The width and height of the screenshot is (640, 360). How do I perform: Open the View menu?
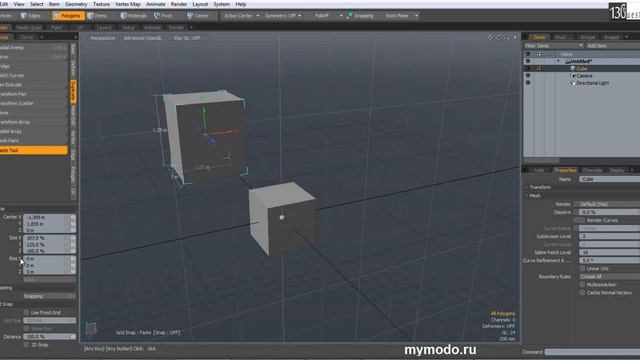click(x=19, y=4)
